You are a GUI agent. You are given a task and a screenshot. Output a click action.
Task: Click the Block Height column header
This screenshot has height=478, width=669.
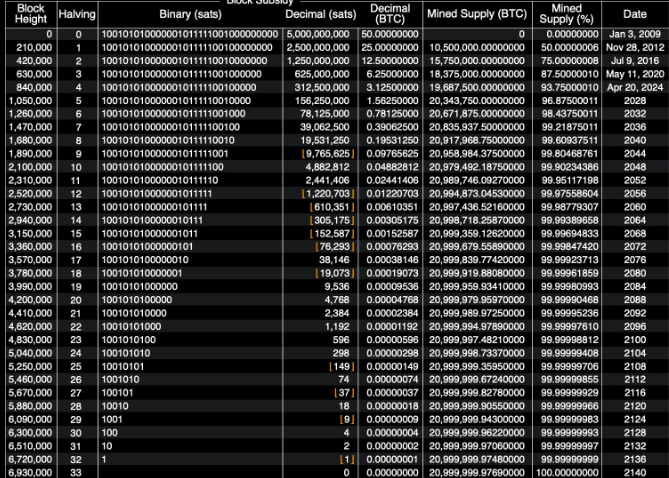coord(27,14)
